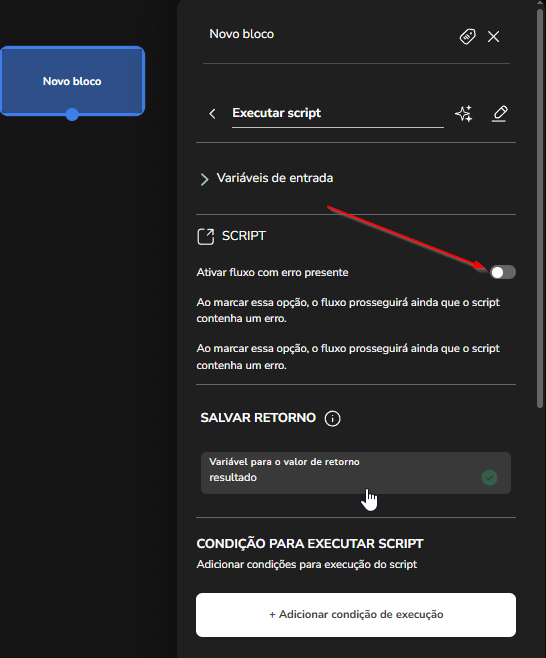Viewport: 546px width, 658px height.
Task: Enable Ativar fluxo com erro presente switch
Action: (x=503, y=272)
